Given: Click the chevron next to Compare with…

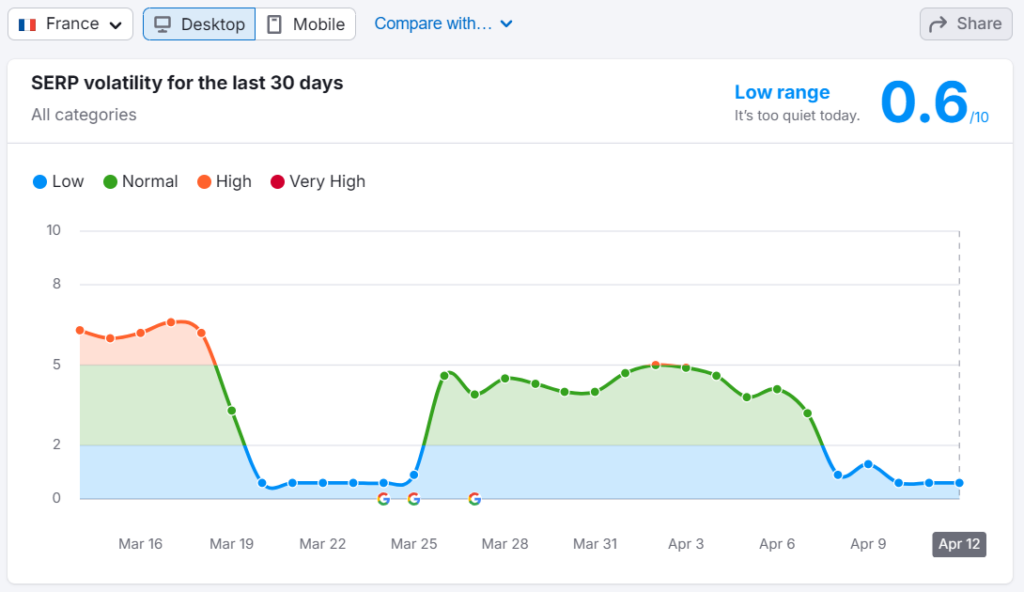Looking at the screenshot, I should click(506, 24).
